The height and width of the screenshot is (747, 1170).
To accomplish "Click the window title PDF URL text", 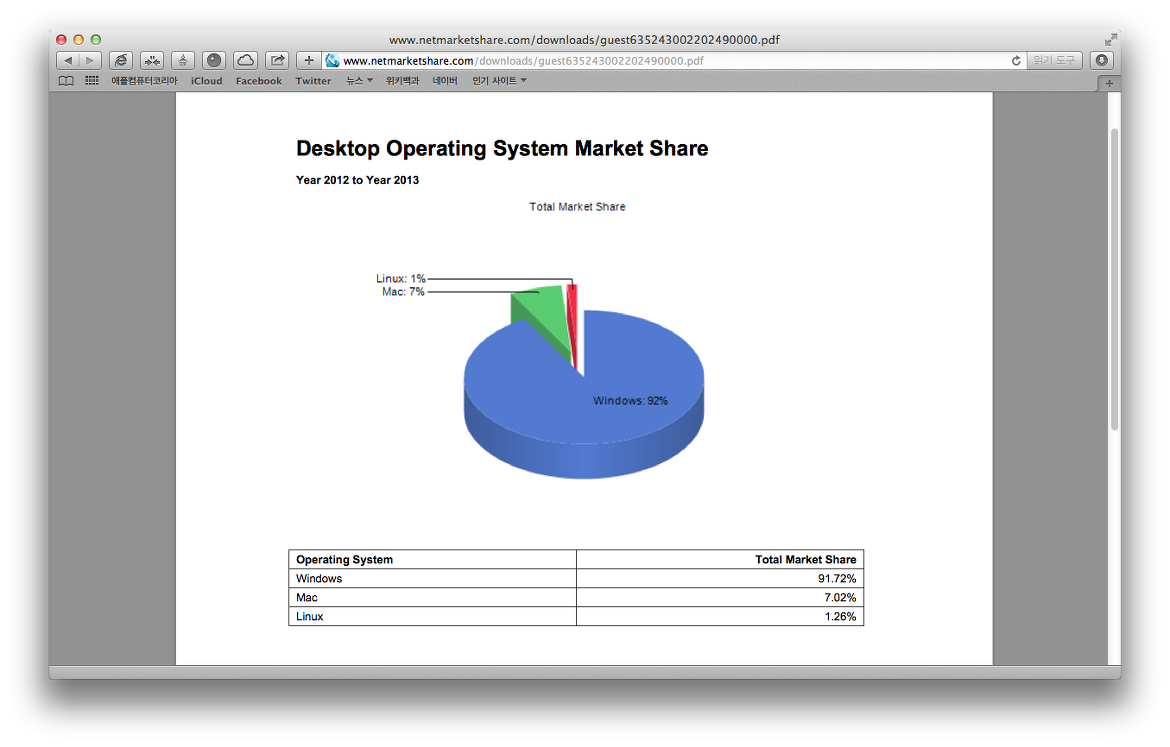I will click(584, 40).
